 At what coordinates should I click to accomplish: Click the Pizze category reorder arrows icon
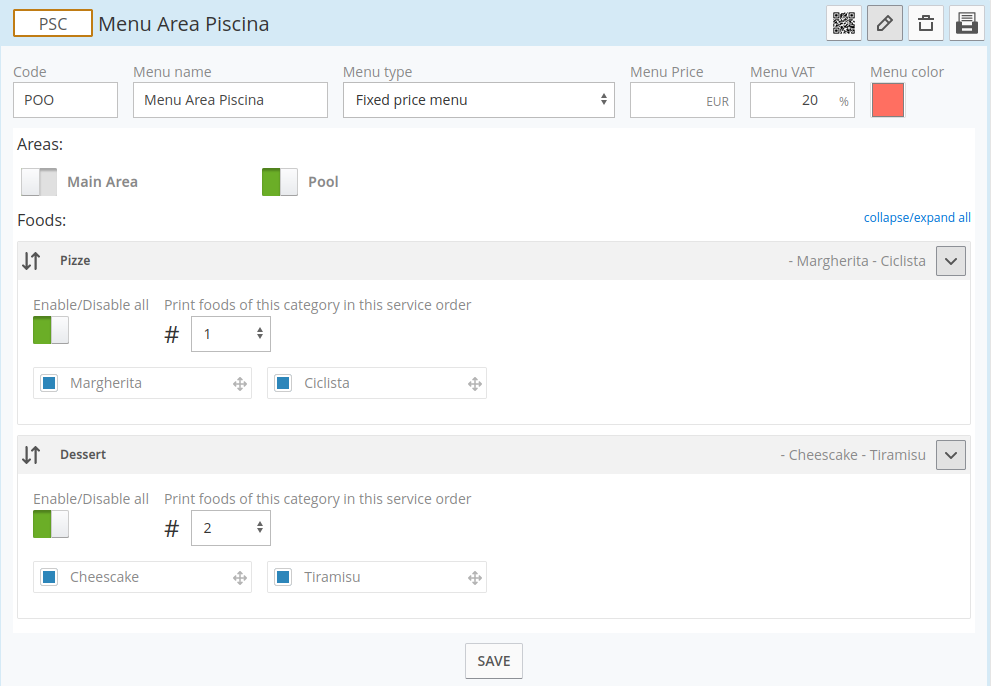coord(31,261)
